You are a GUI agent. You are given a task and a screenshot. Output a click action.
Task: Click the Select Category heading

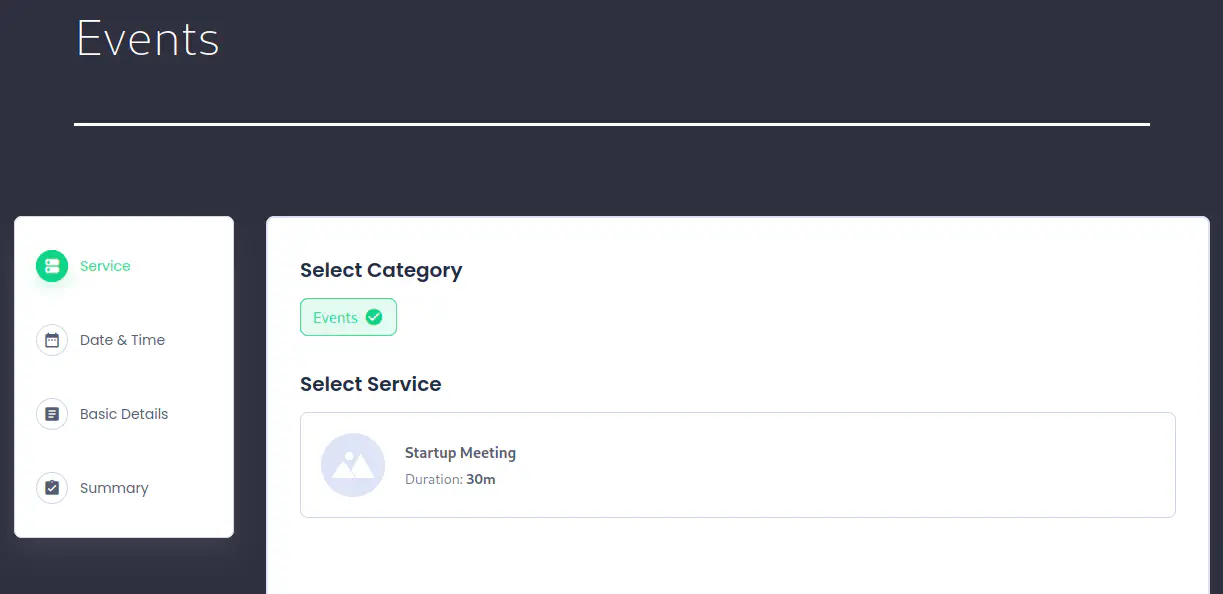click(x=381, y=270)
